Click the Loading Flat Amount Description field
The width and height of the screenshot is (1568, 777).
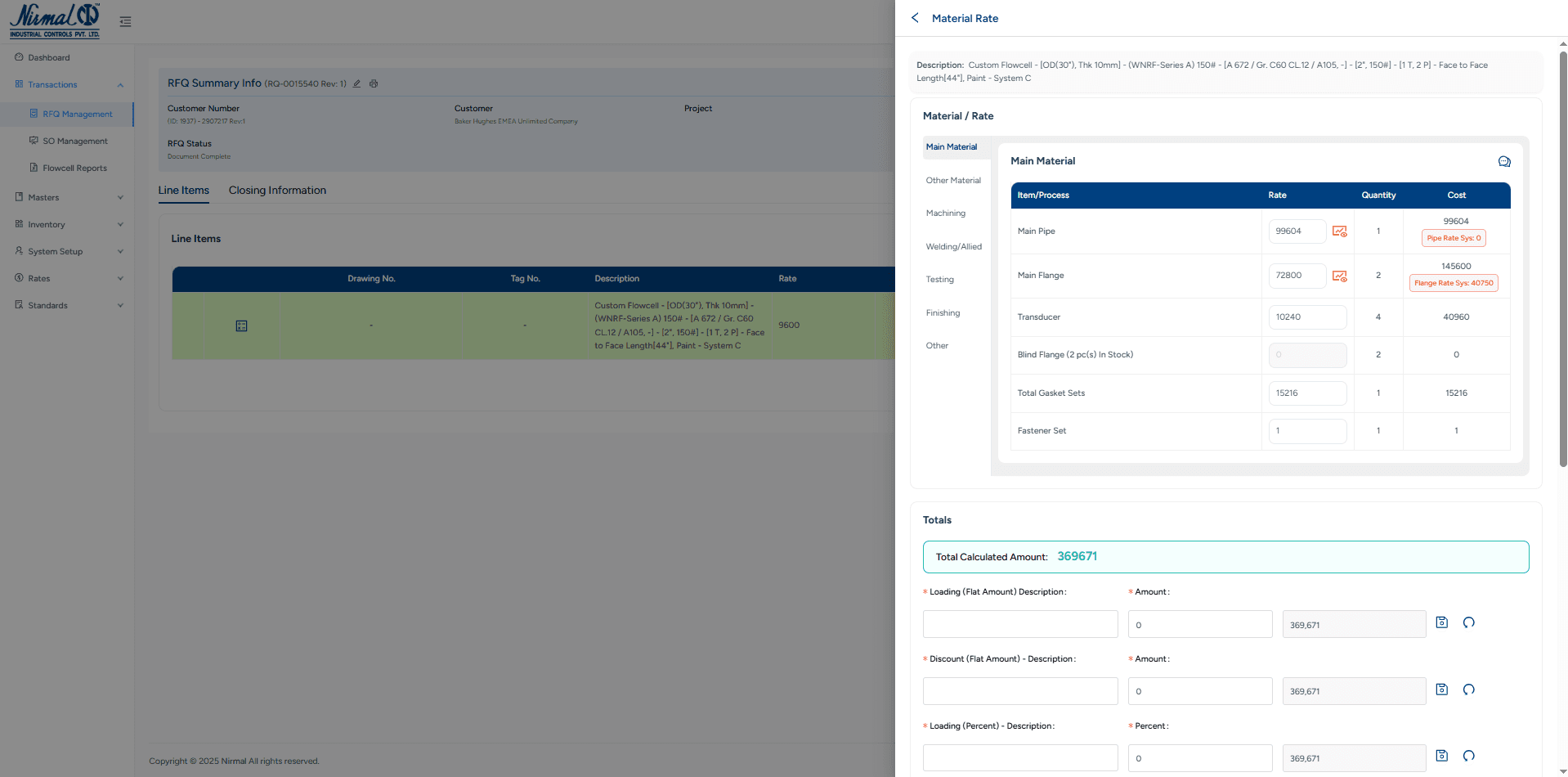point(1019,623)
